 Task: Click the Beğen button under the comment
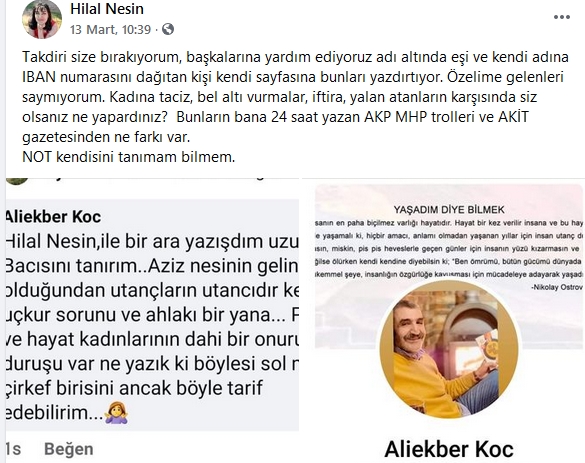pos(69,449)
